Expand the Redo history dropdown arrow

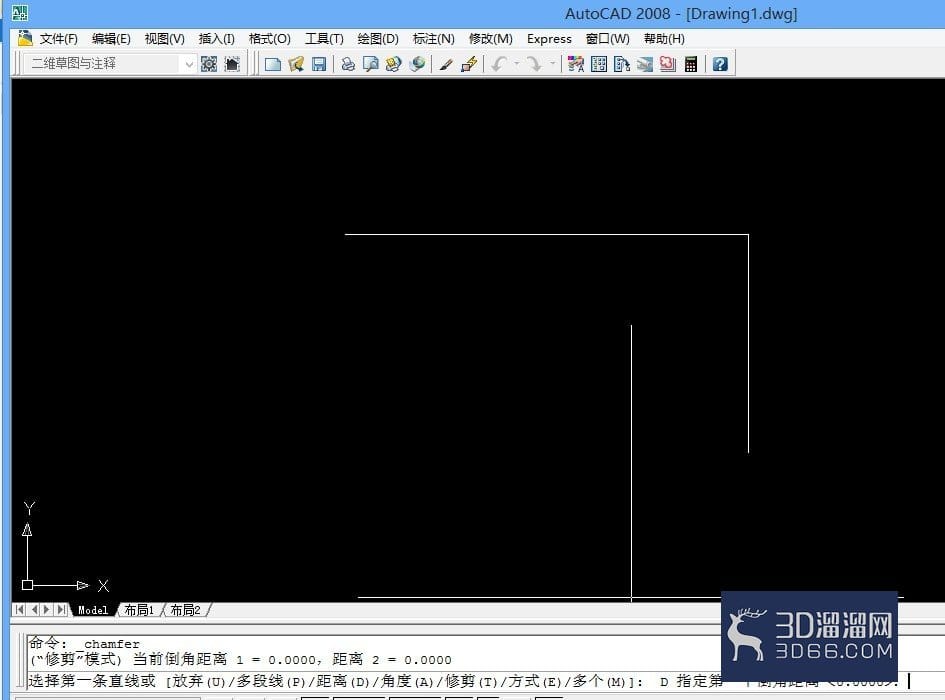click(552, 64)
